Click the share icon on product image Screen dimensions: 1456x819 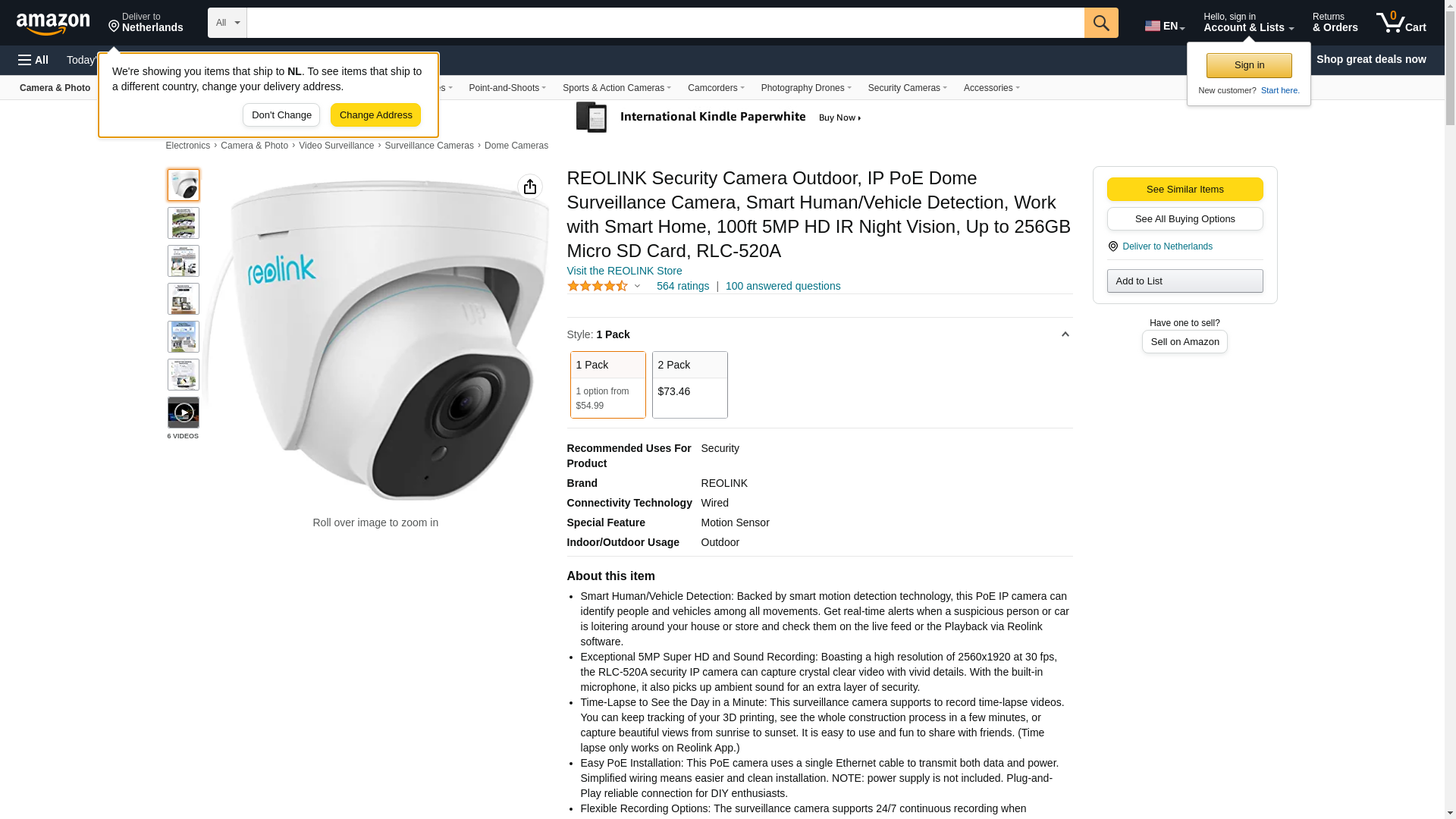point(530,187)
